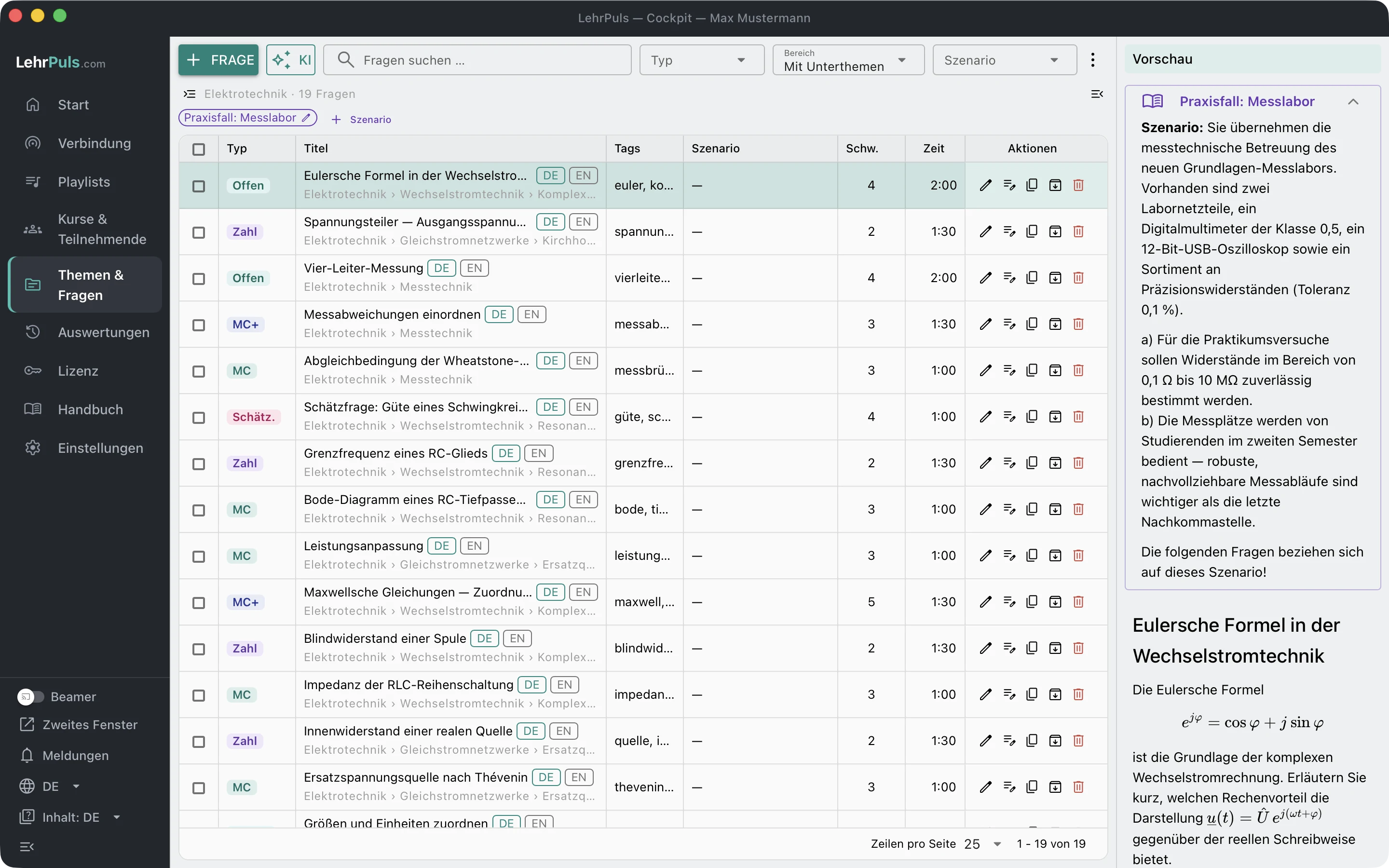Screen dimensions: 1389x868
Task: Open Meldungen notifications
Action: [64, 756]
